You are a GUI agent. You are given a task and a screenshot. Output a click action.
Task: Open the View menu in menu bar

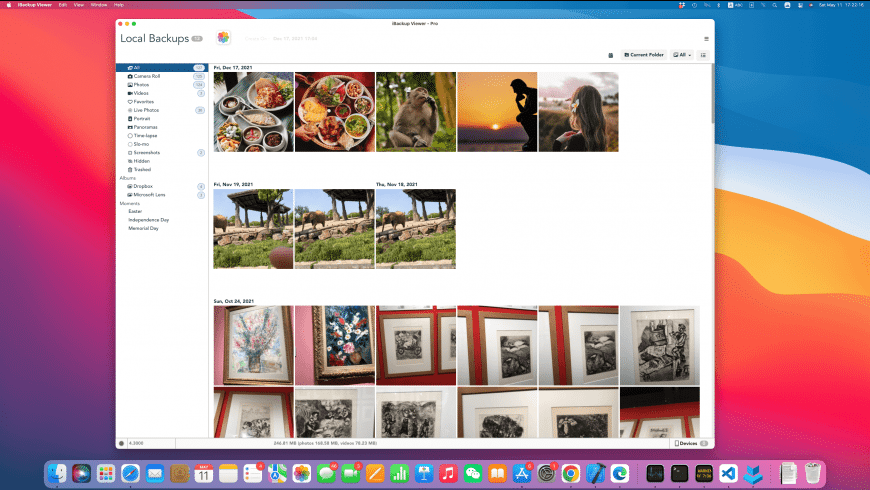[x=79, y=4]
